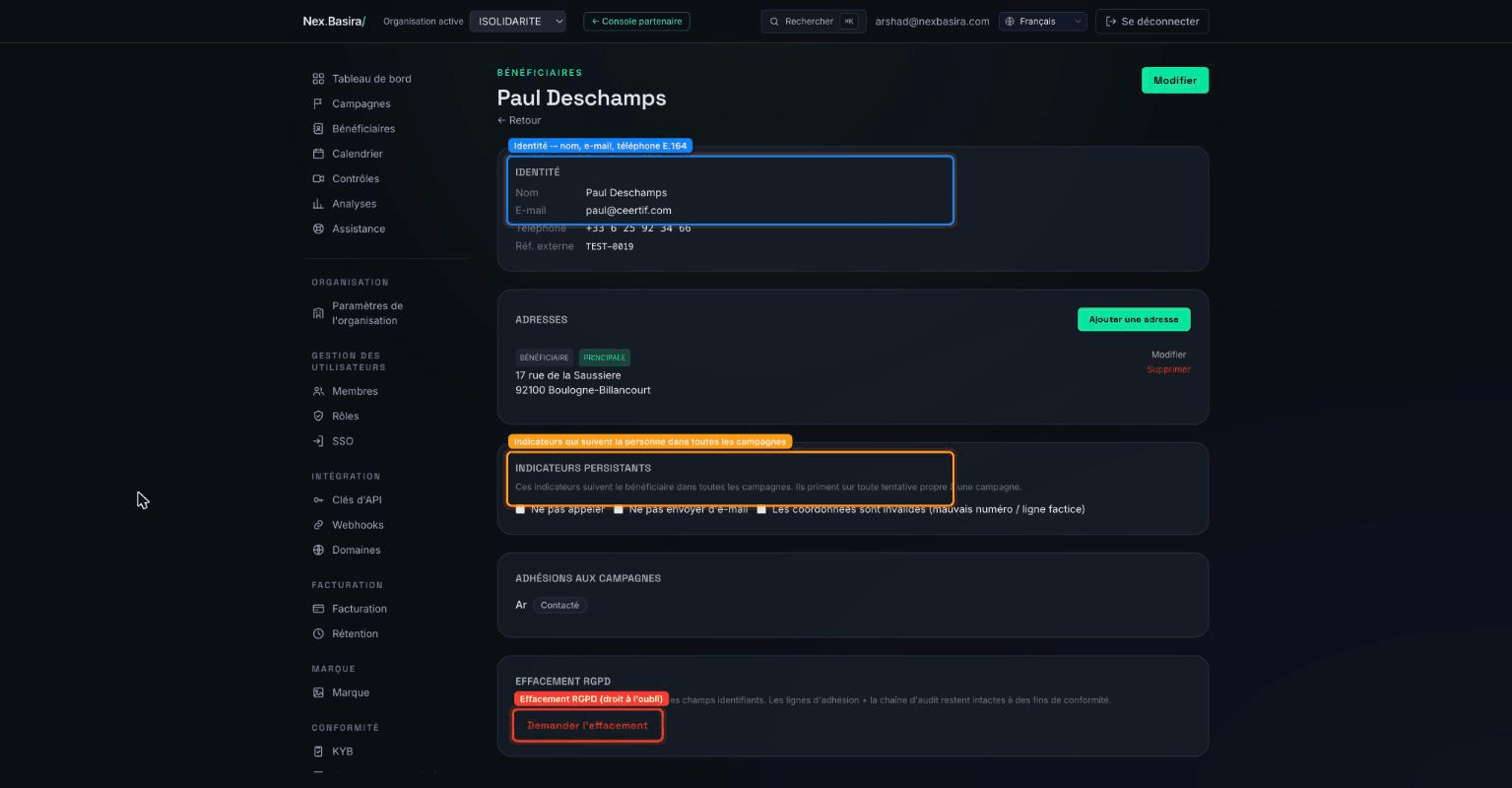Click Ajouter une adresse button

(1134, 319)
